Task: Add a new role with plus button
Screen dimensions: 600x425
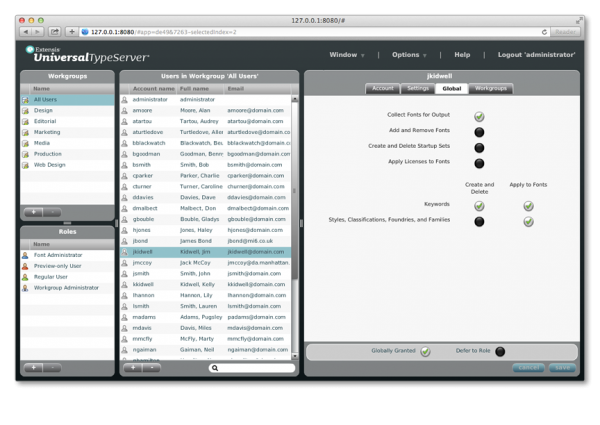Action: point(34,368)
